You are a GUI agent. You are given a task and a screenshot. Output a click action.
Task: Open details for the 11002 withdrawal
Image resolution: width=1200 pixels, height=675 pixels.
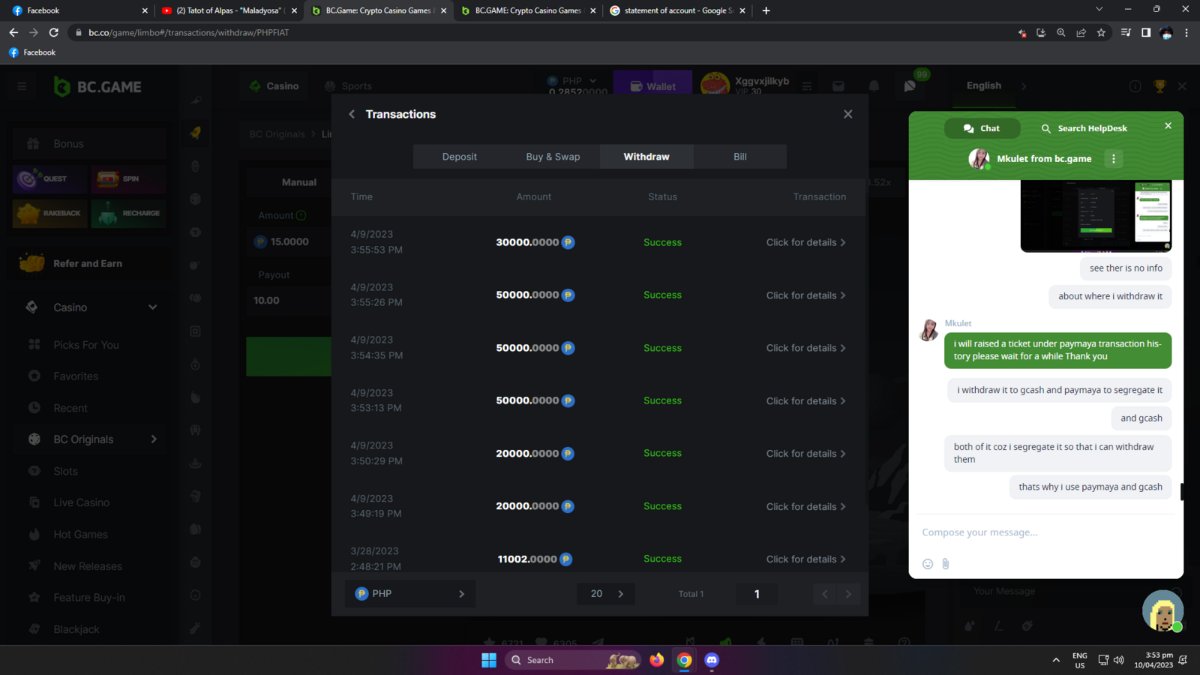click(x=805, y=559)
